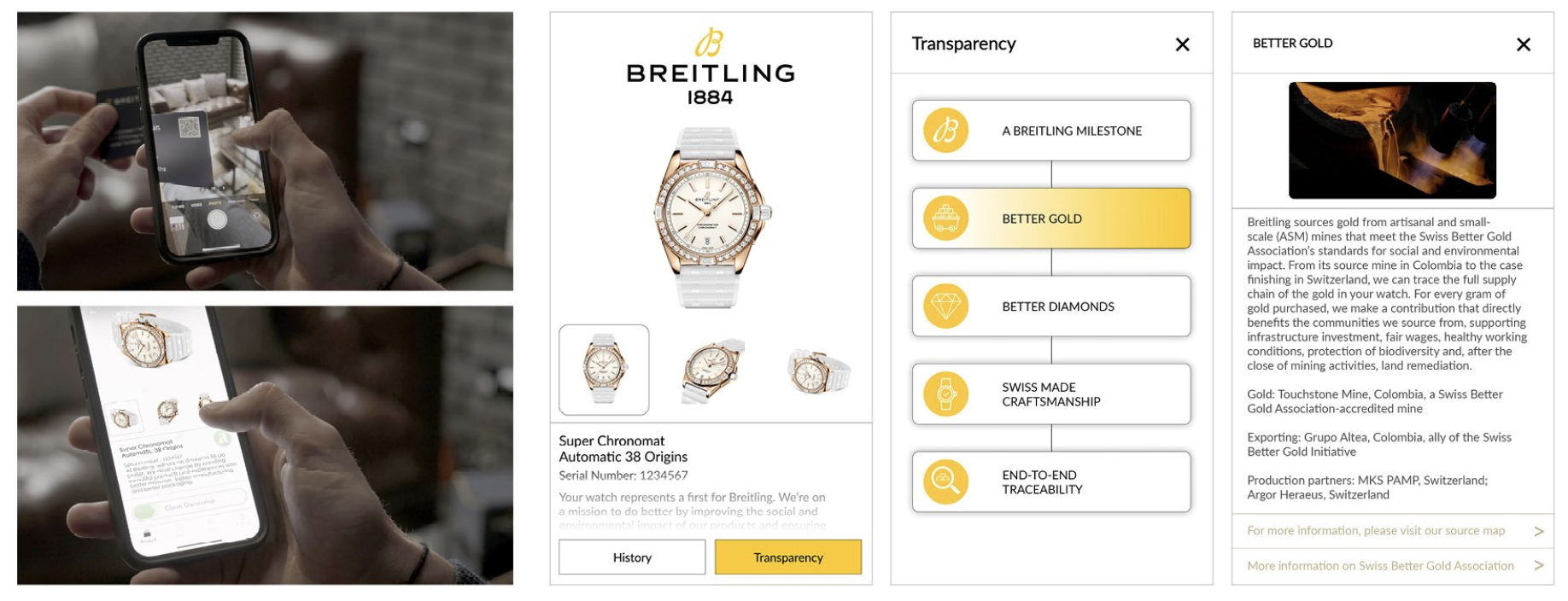Viewport: 1568px width, 601px height.
Task: Open the Better Diamonds item
Action: coord(1058,306)
